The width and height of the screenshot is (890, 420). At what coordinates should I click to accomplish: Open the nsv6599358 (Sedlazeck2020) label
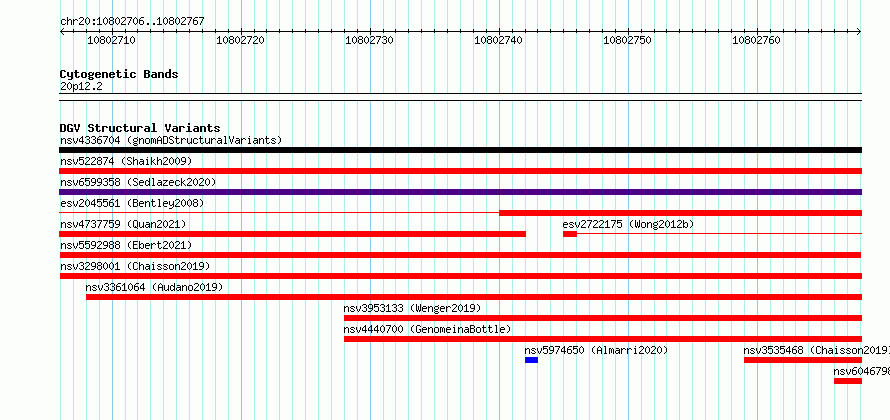tap(138, 182)
